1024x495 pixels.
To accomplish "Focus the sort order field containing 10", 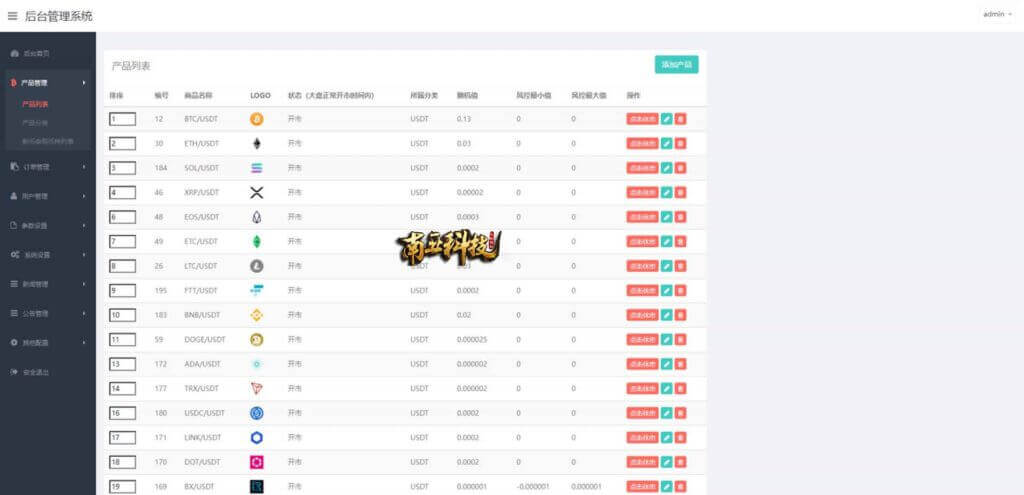I will (123, 315).
